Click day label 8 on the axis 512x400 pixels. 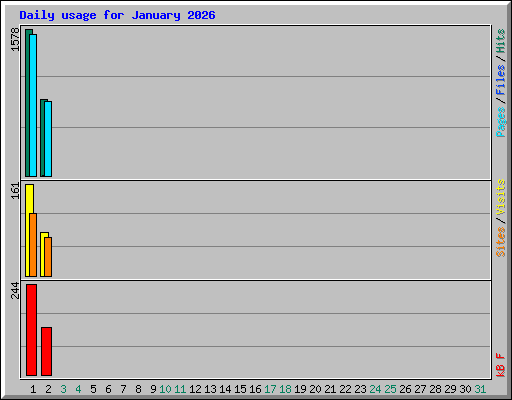[x=138, y=389]
